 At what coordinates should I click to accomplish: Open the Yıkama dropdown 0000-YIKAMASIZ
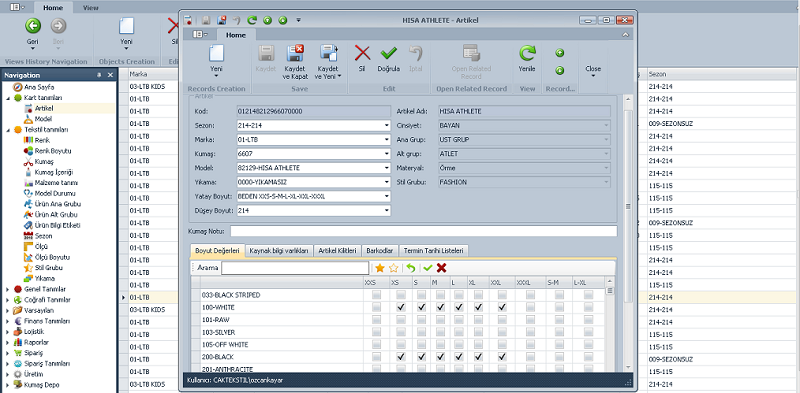tap(387, 182)
